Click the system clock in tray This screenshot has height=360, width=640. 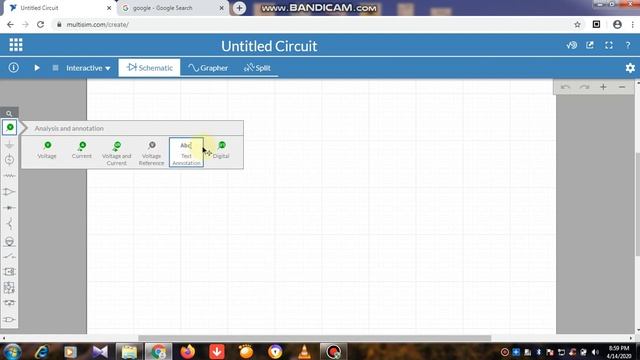619,352
